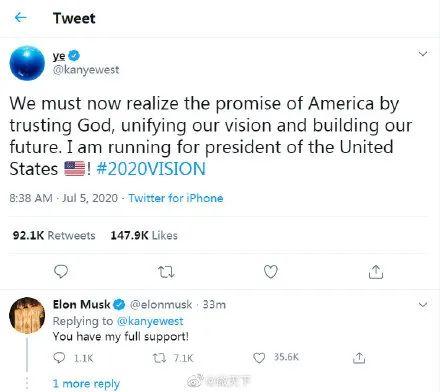Expand the 1 more reply thread

[x=86, y=384]
